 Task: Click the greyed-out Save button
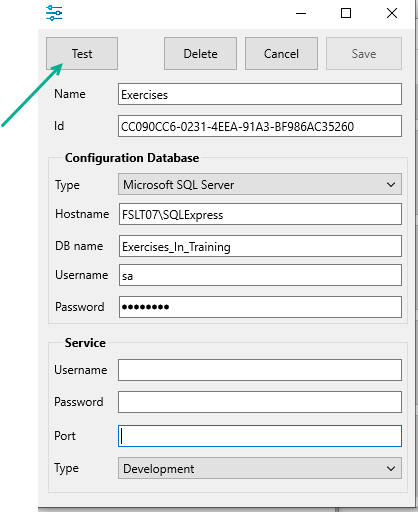[364, 53]
